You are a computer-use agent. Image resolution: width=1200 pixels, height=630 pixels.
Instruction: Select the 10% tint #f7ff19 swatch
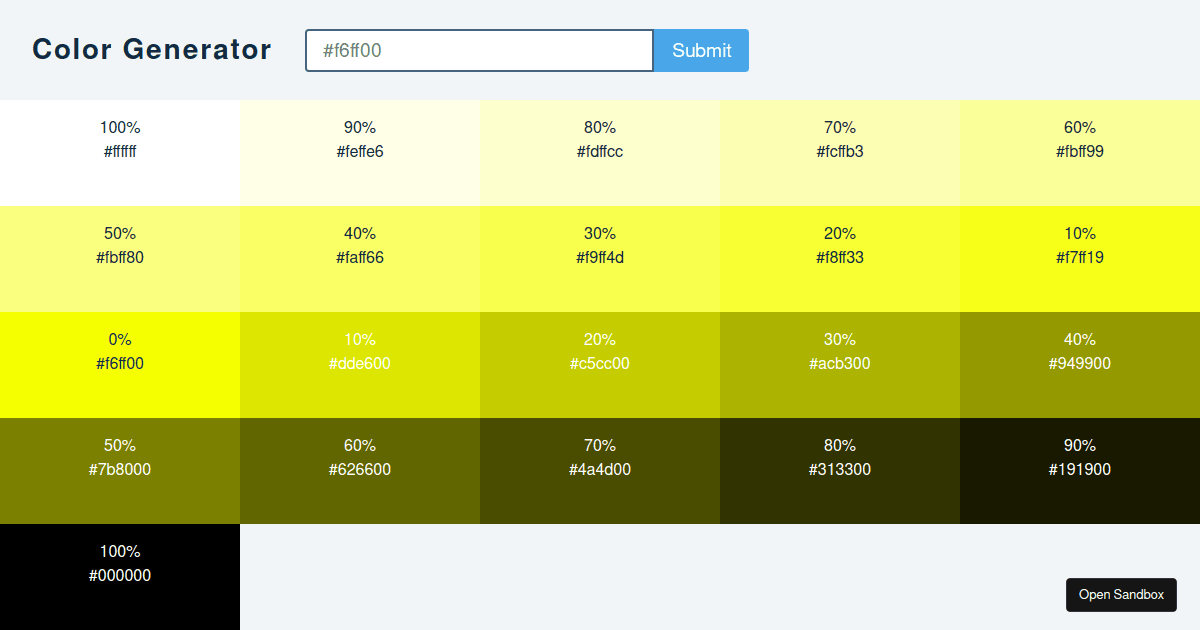pyautogui.click(x=1080, y=258)
